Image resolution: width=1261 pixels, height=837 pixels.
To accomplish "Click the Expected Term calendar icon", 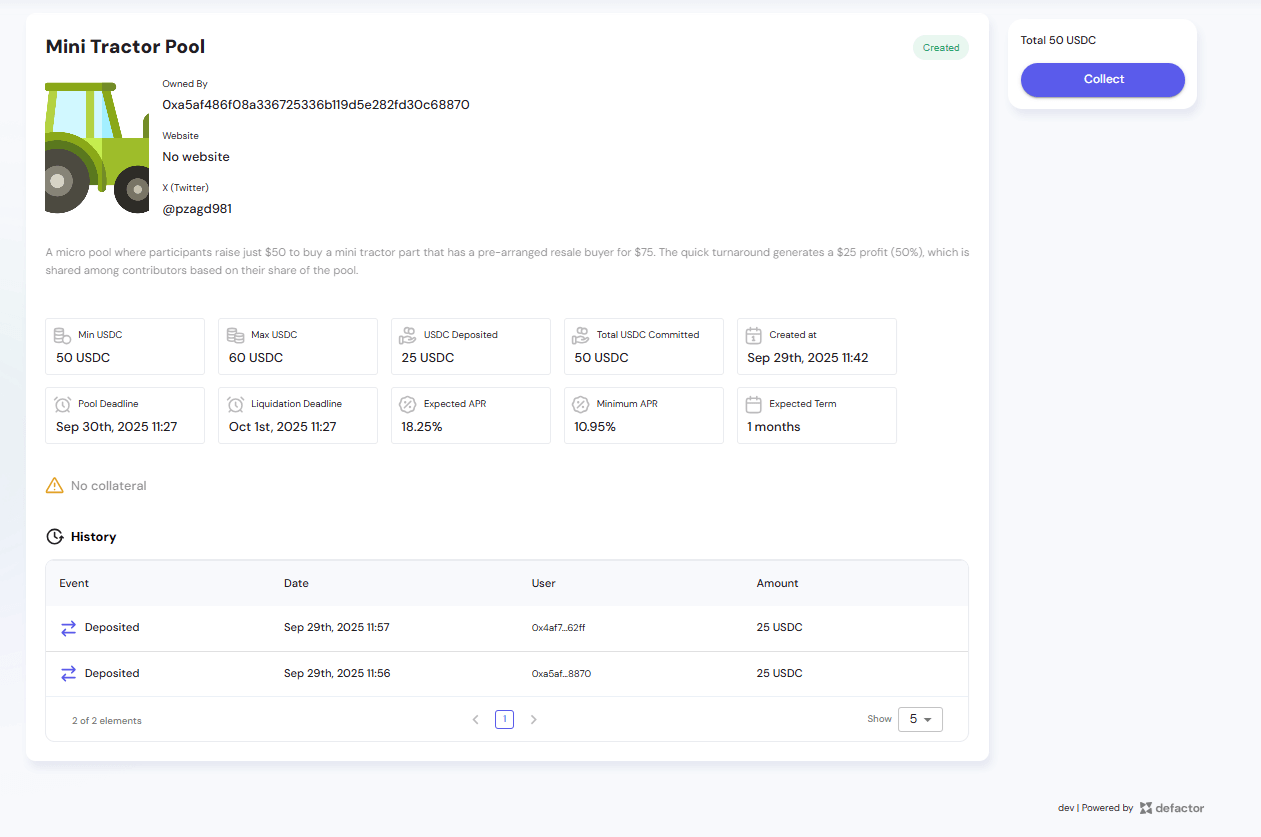I will click(754, 405).
